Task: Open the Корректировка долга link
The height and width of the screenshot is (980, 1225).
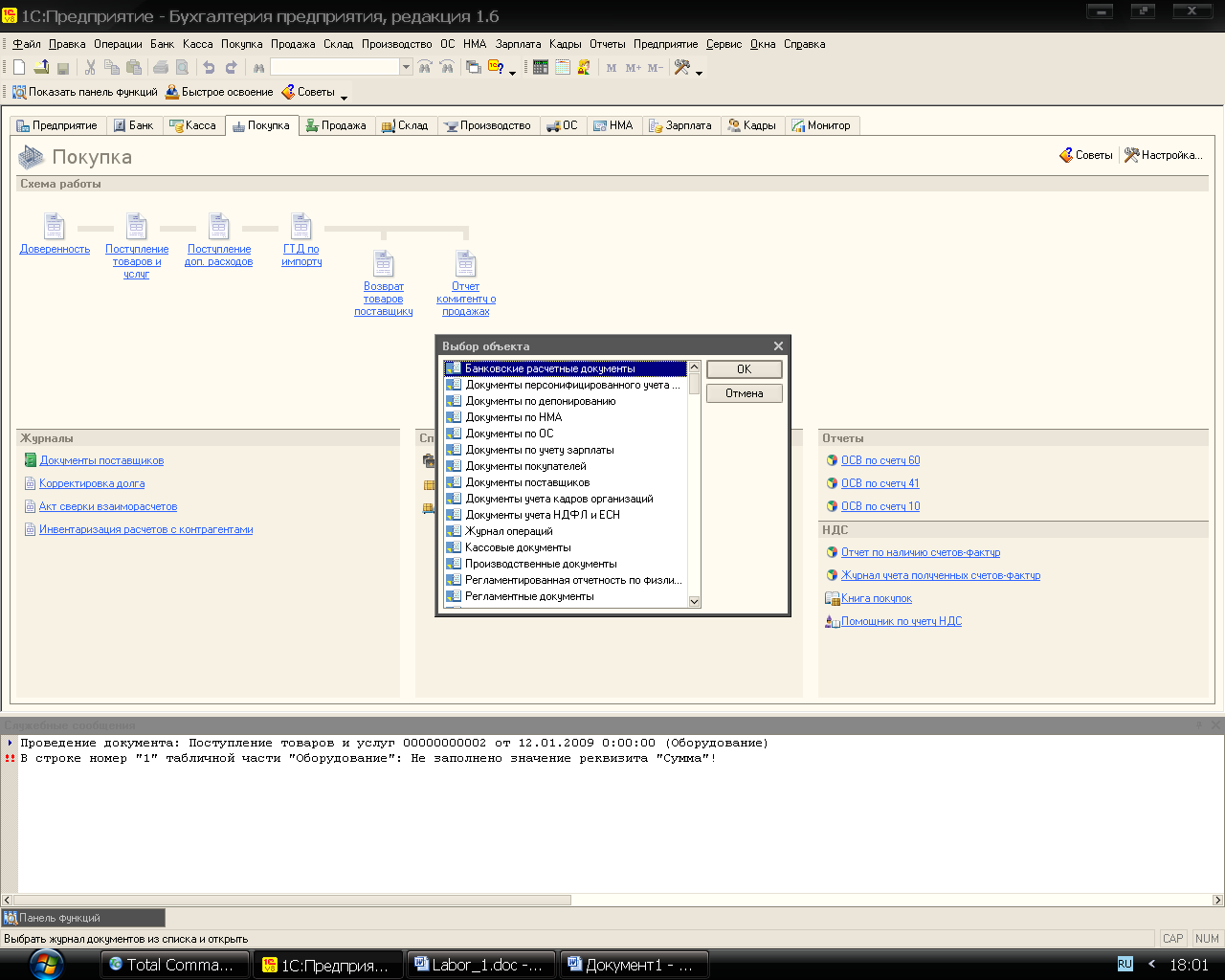Action: click(92, 483)
